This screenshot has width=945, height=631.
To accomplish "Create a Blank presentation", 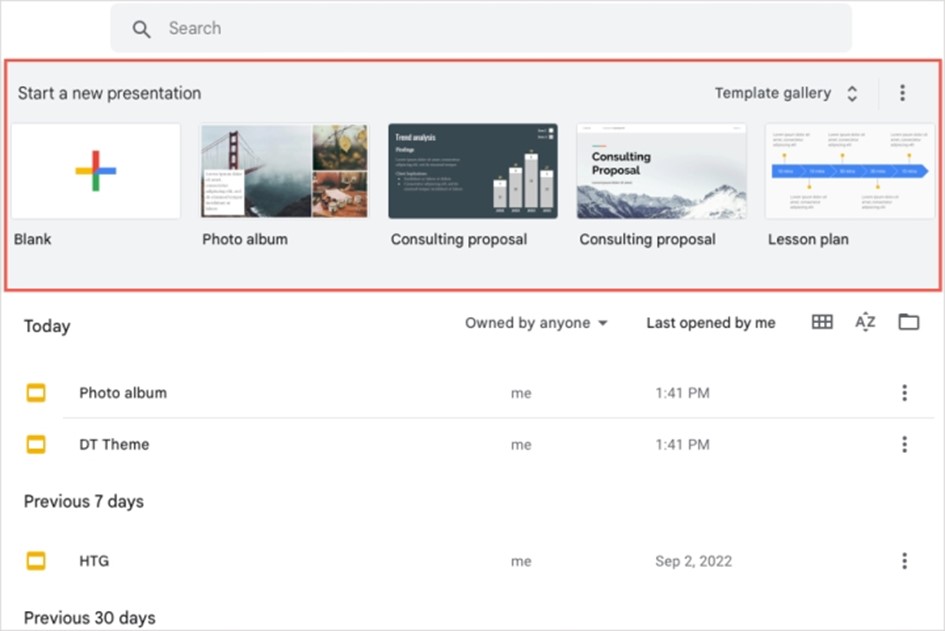I will tap(96, 171).
